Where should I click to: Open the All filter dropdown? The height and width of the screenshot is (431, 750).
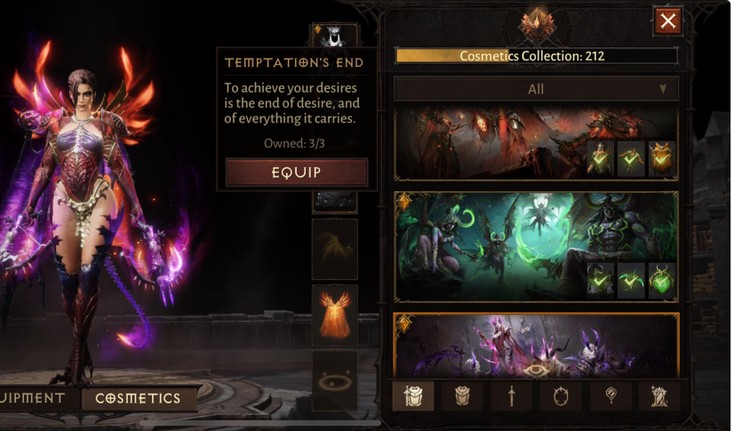pos(536,89)
